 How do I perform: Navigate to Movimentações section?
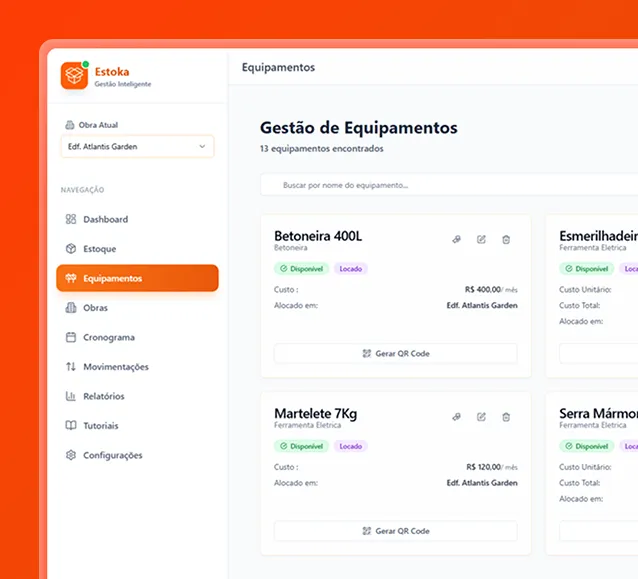(x=115, y=367)
